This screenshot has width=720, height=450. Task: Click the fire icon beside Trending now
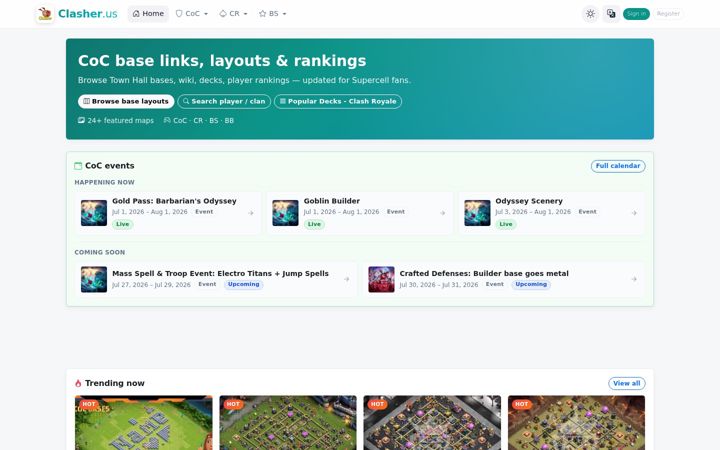tap(78, 383)
